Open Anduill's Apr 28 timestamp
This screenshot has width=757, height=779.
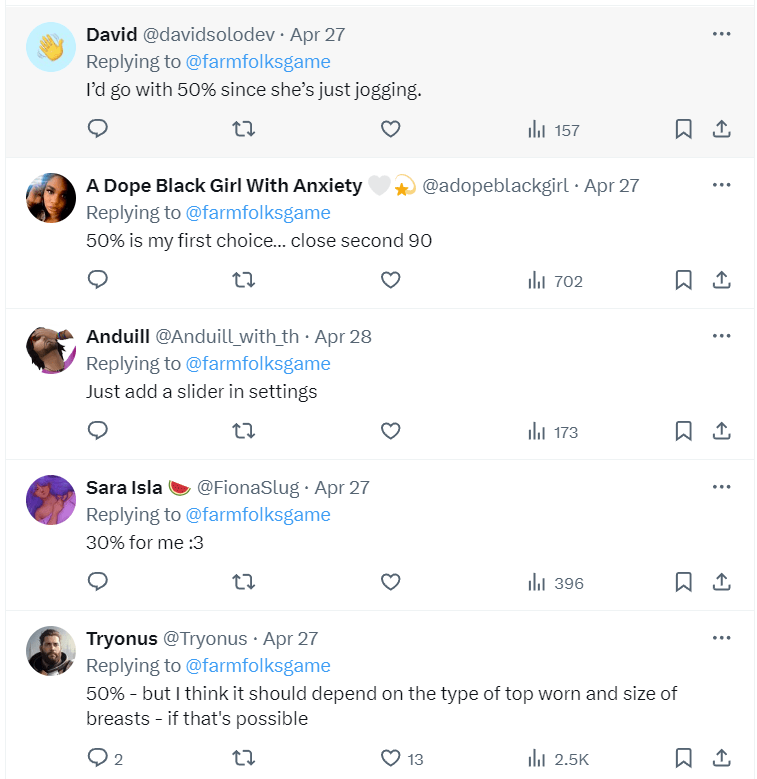[x=343, y=337]
